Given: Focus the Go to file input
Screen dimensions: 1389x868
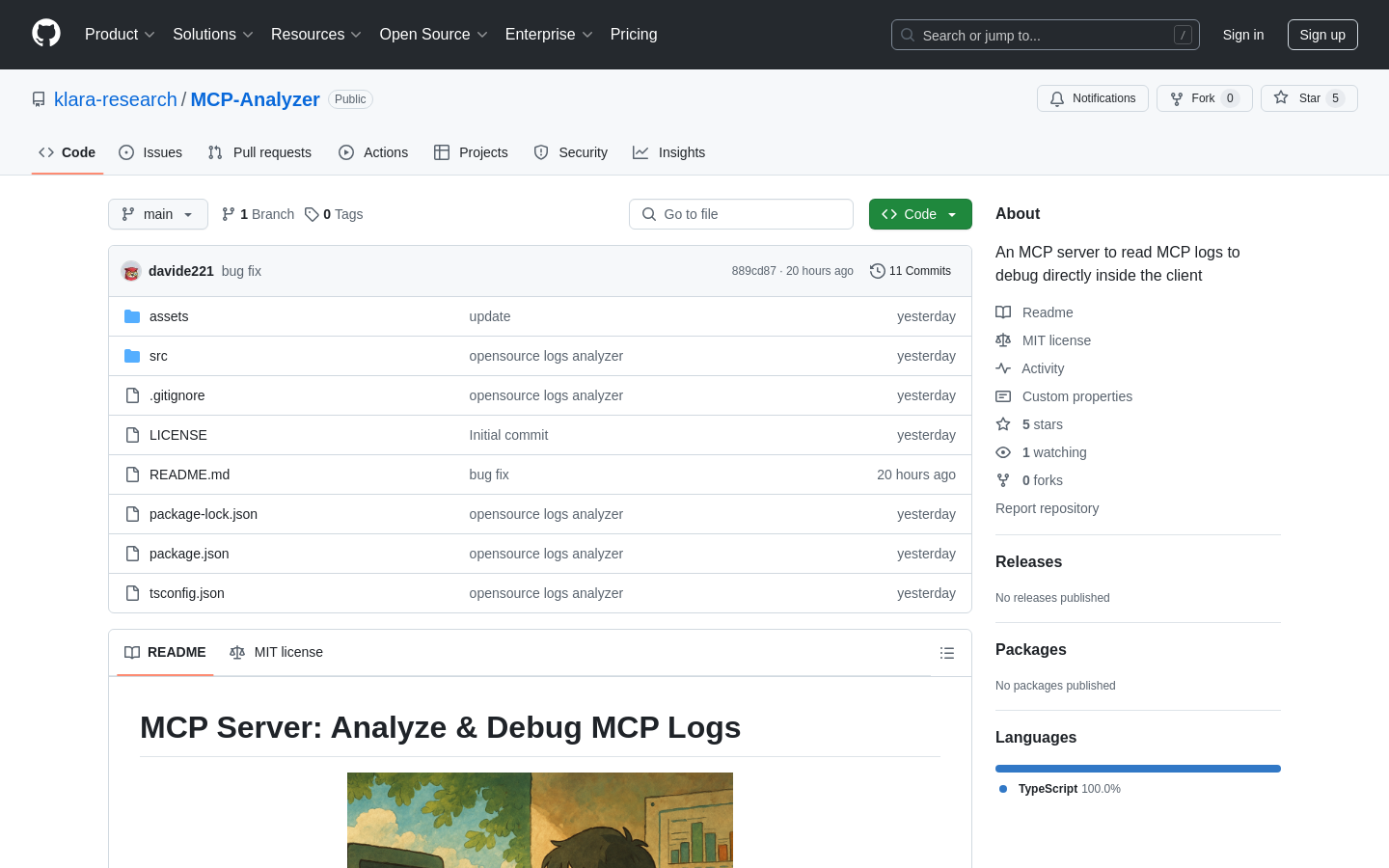Looking at the screenshot, I should 741,214.
